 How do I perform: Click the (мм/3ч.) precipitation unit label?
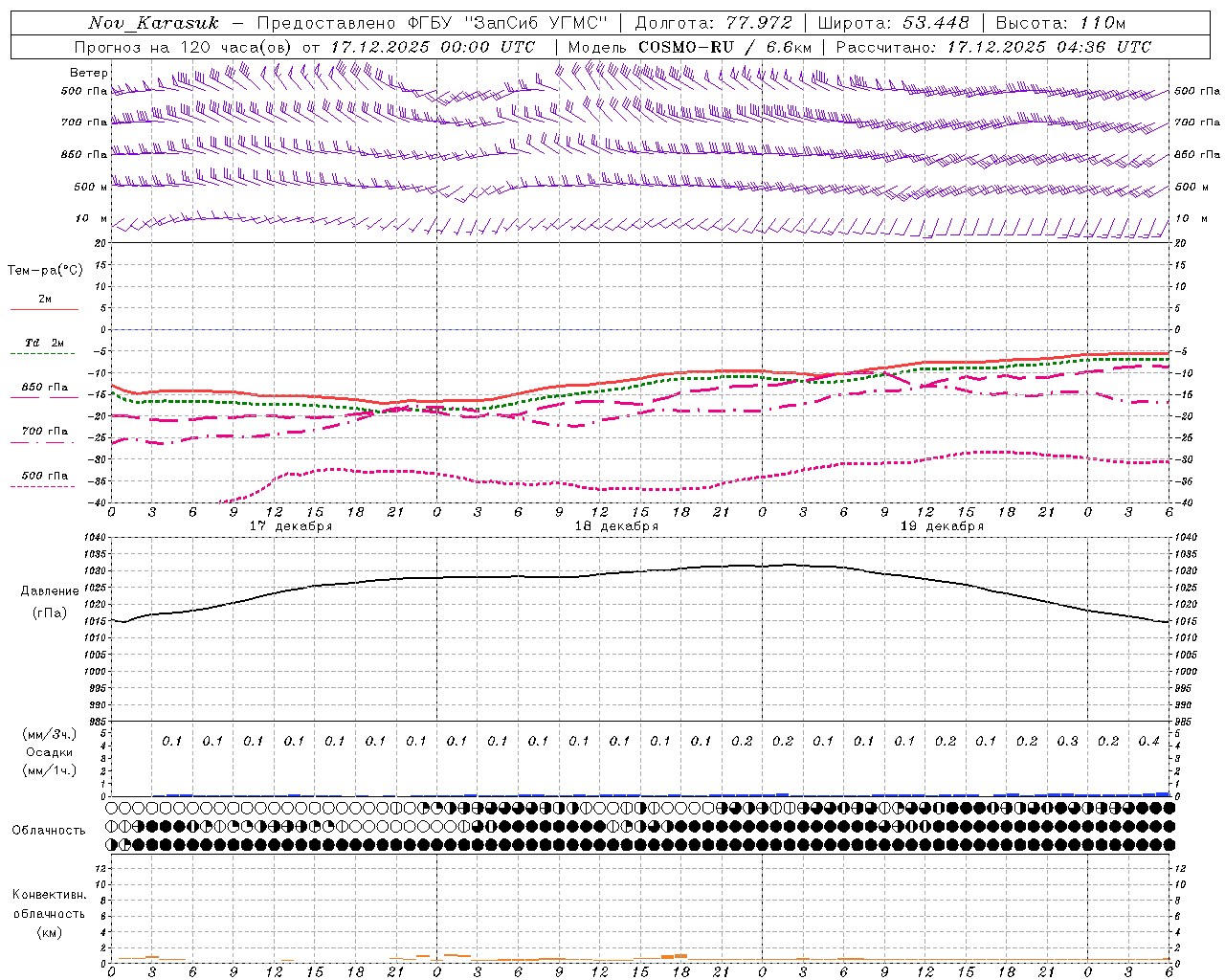pos(50,734)
